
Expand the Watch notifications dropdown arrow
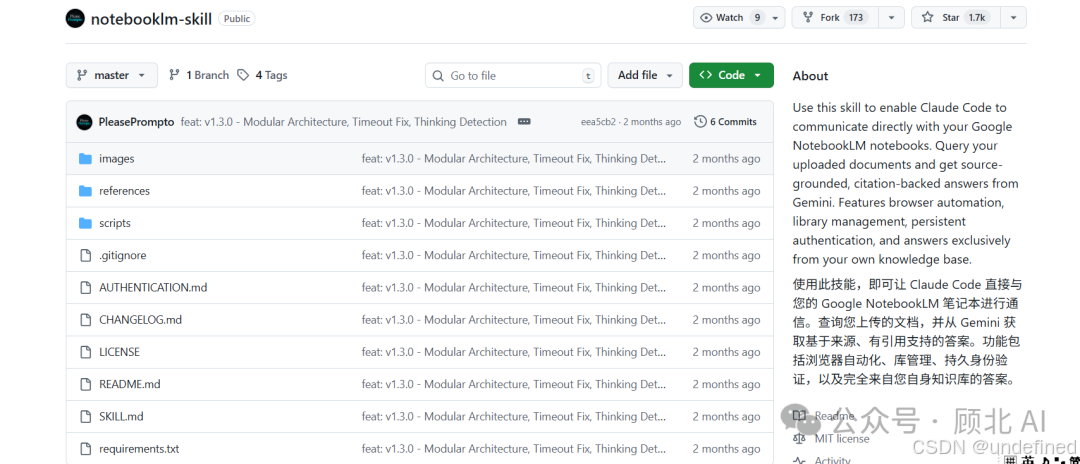[x=776, y=18]
